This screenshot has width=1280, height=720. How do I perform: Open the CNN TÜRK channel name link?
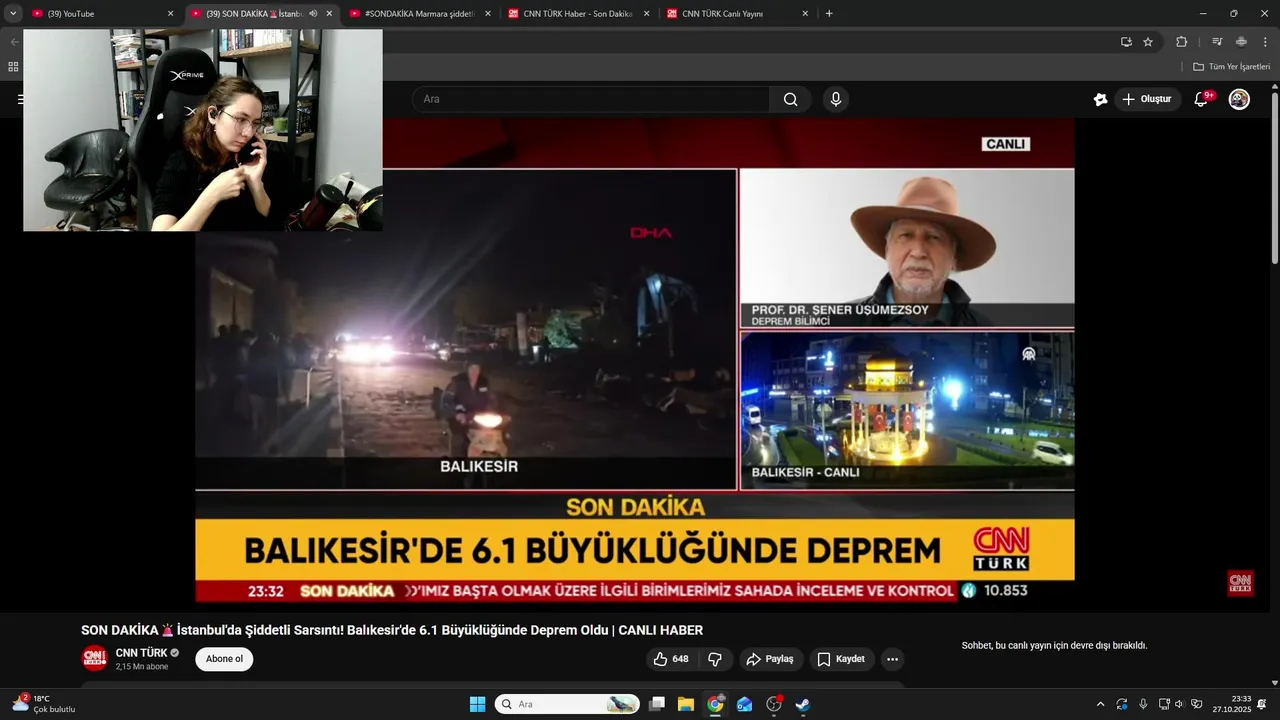141,653
